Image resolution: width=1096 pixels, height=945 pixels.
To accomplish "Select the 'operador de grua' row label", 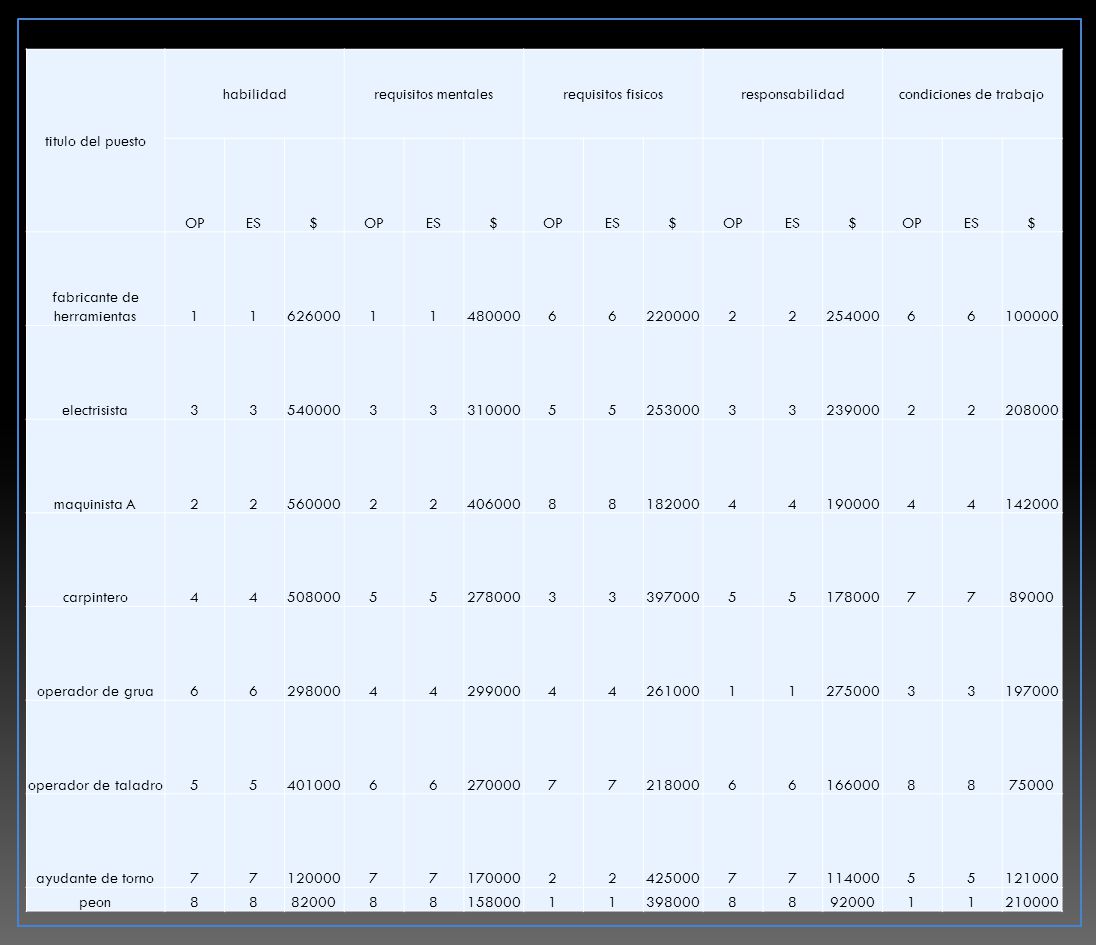I will 95,691.
